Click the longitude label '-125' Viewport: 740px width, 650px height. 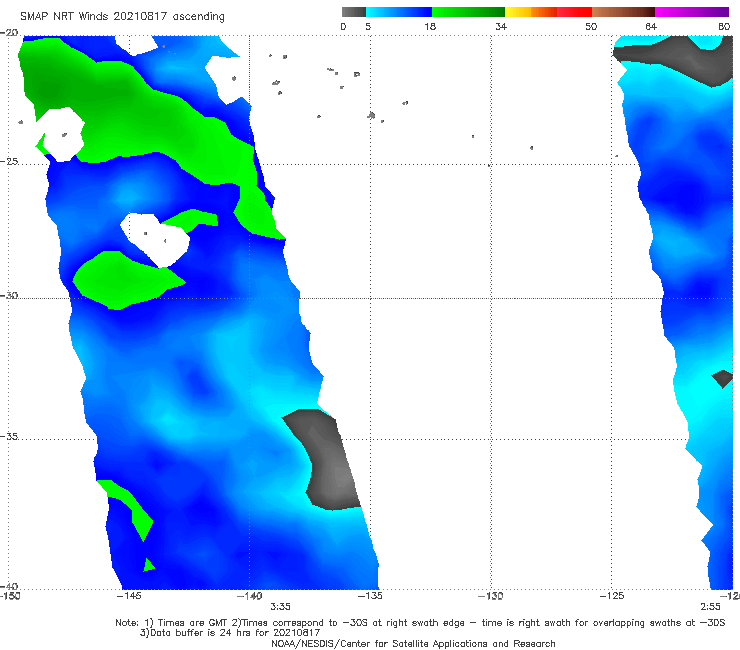612,596
